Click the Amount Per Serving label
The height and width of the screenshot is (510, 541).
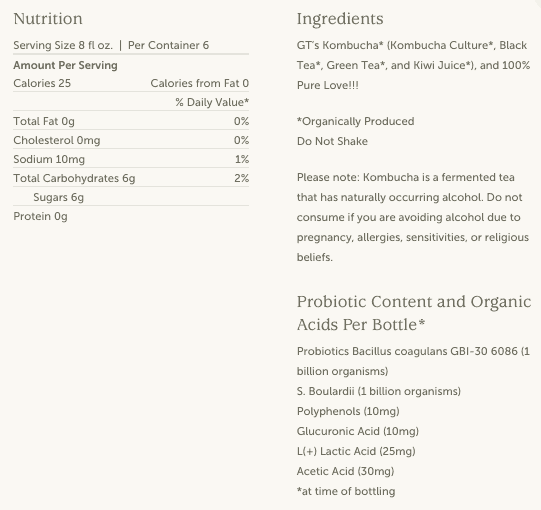[66, 65]
